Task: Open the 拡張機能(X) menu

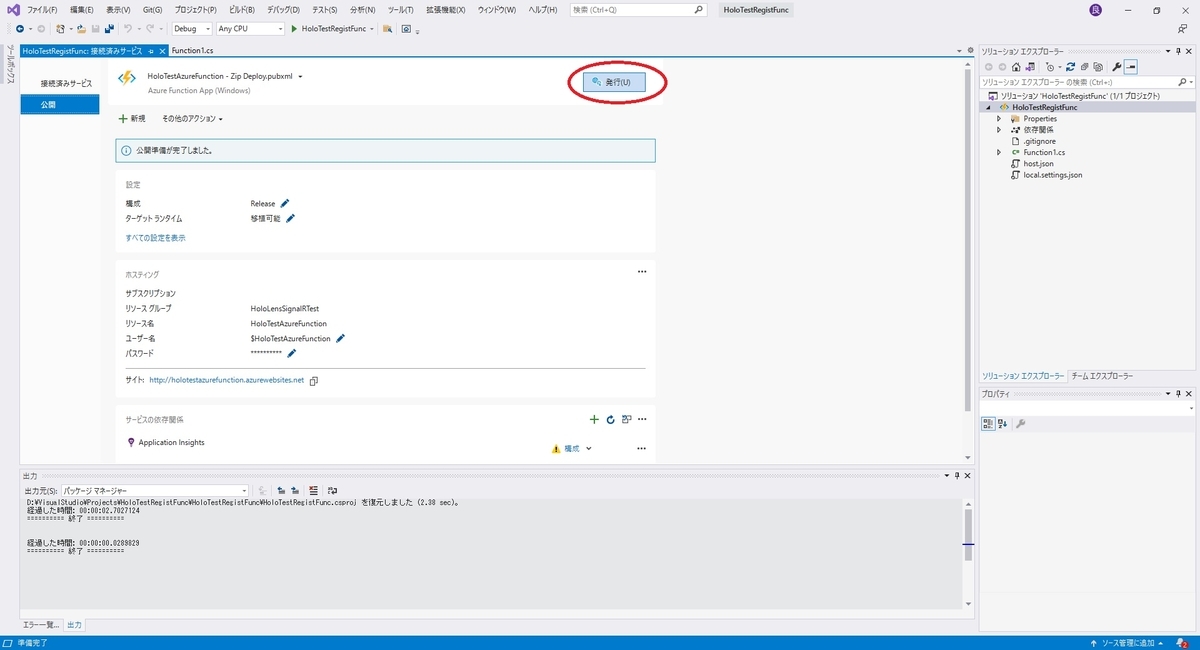Action: tap(445, 9)
